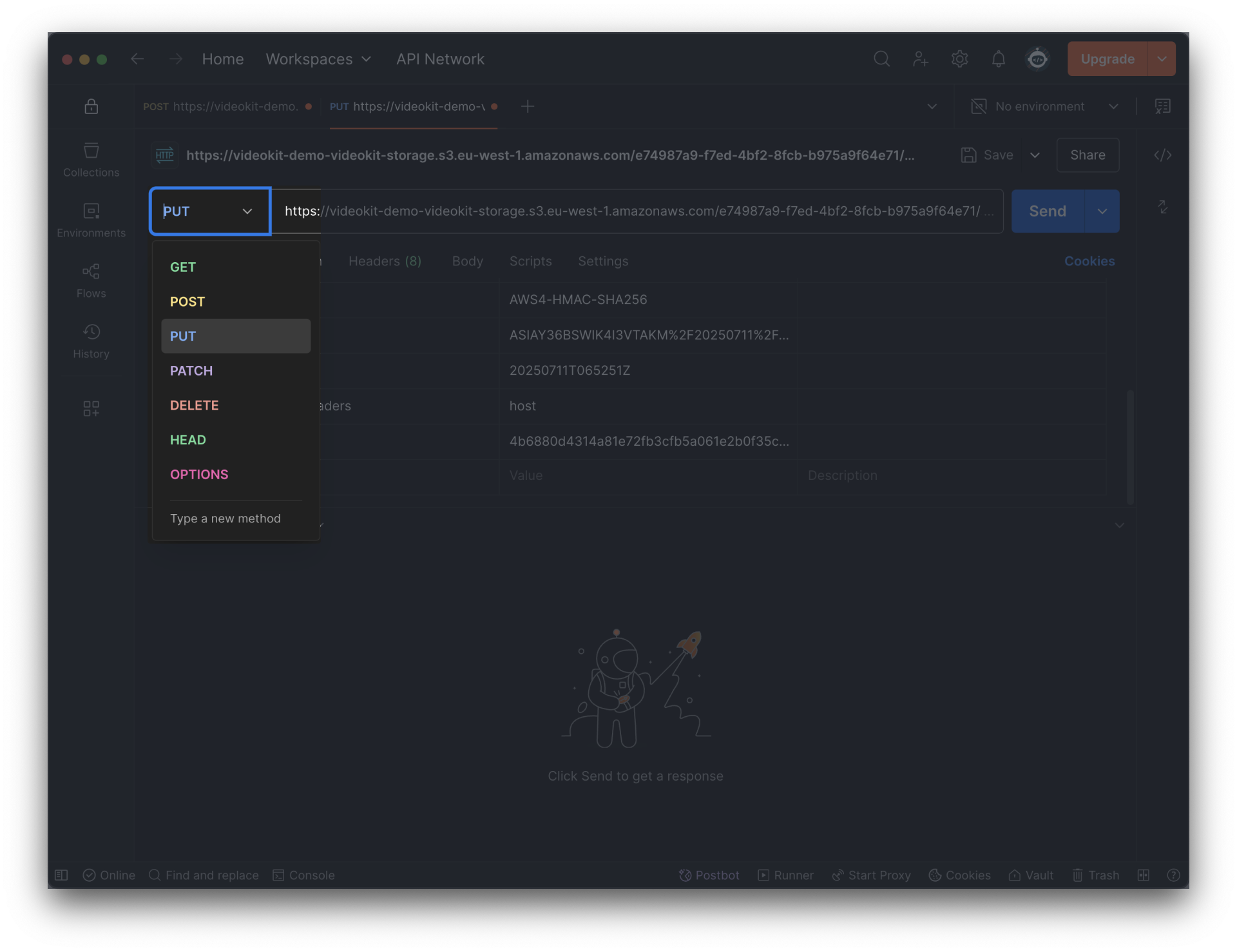
Task: Open the Save options dropdown arrow
Action: coord(1035,155)
